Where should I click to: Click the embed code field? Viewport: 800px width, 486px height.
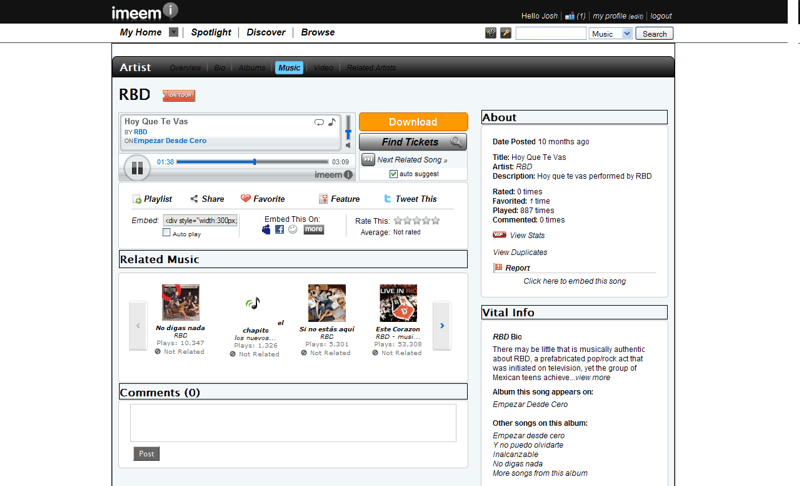point(200,220)
